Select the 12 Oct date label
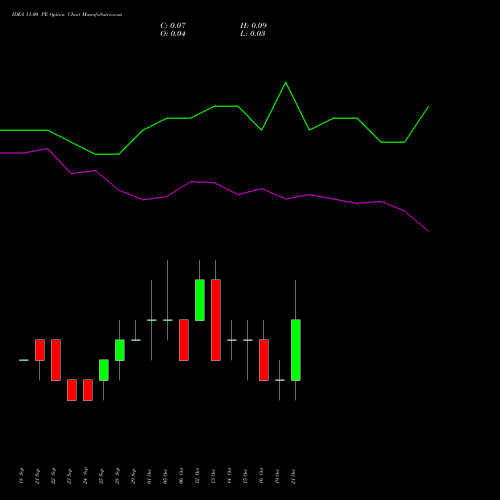 coord(198,476)
